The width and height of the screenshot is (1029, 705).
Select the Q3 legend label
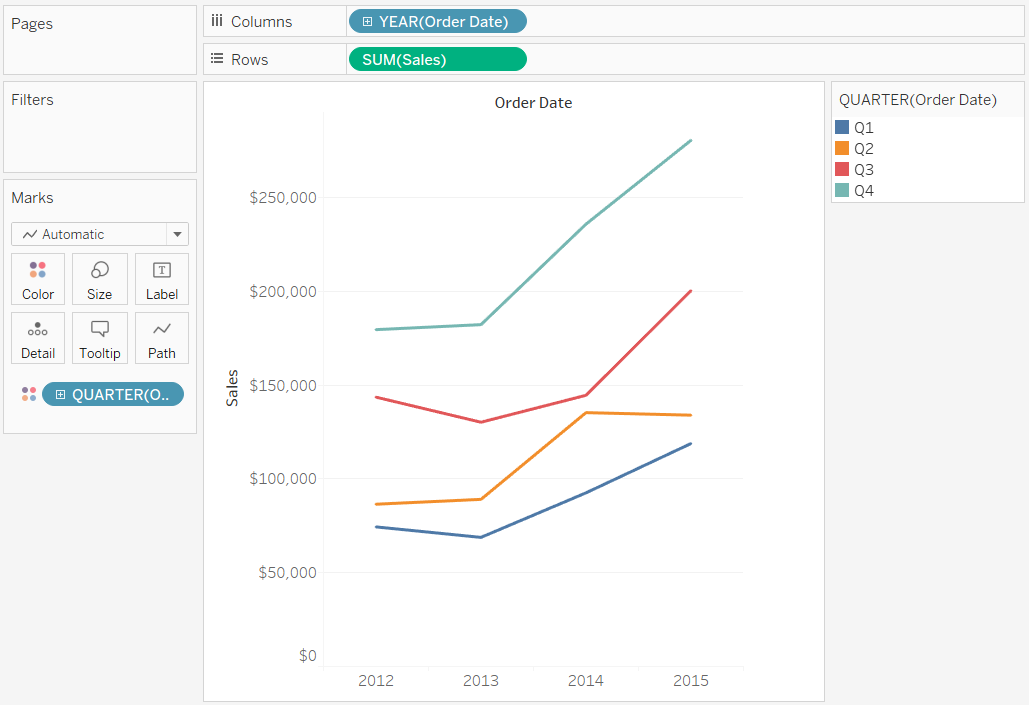[864, 170]
